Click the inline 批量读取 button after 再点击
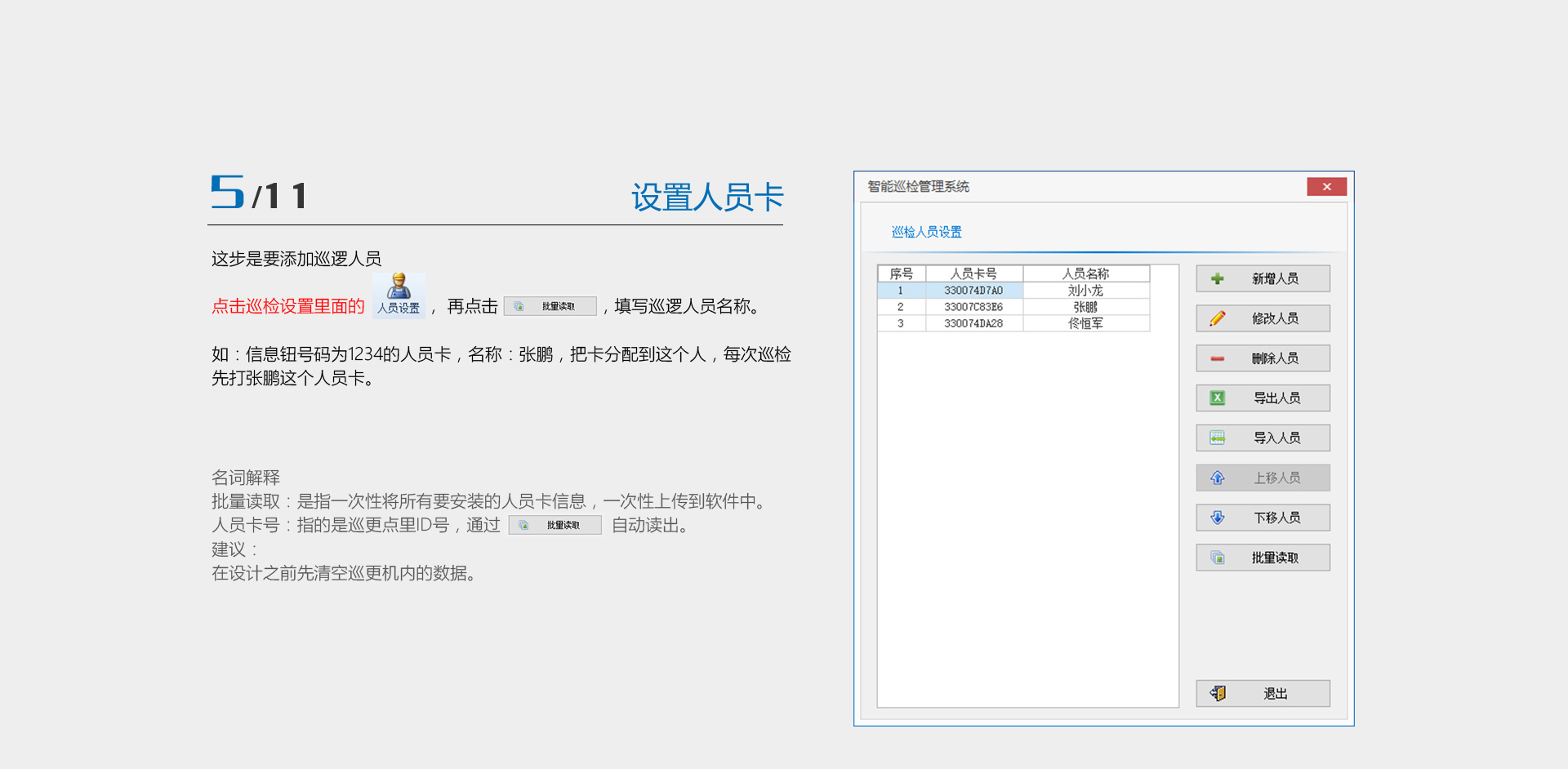Image resolution: width=1568 pixels, height=769 pixels. point(550,307)
